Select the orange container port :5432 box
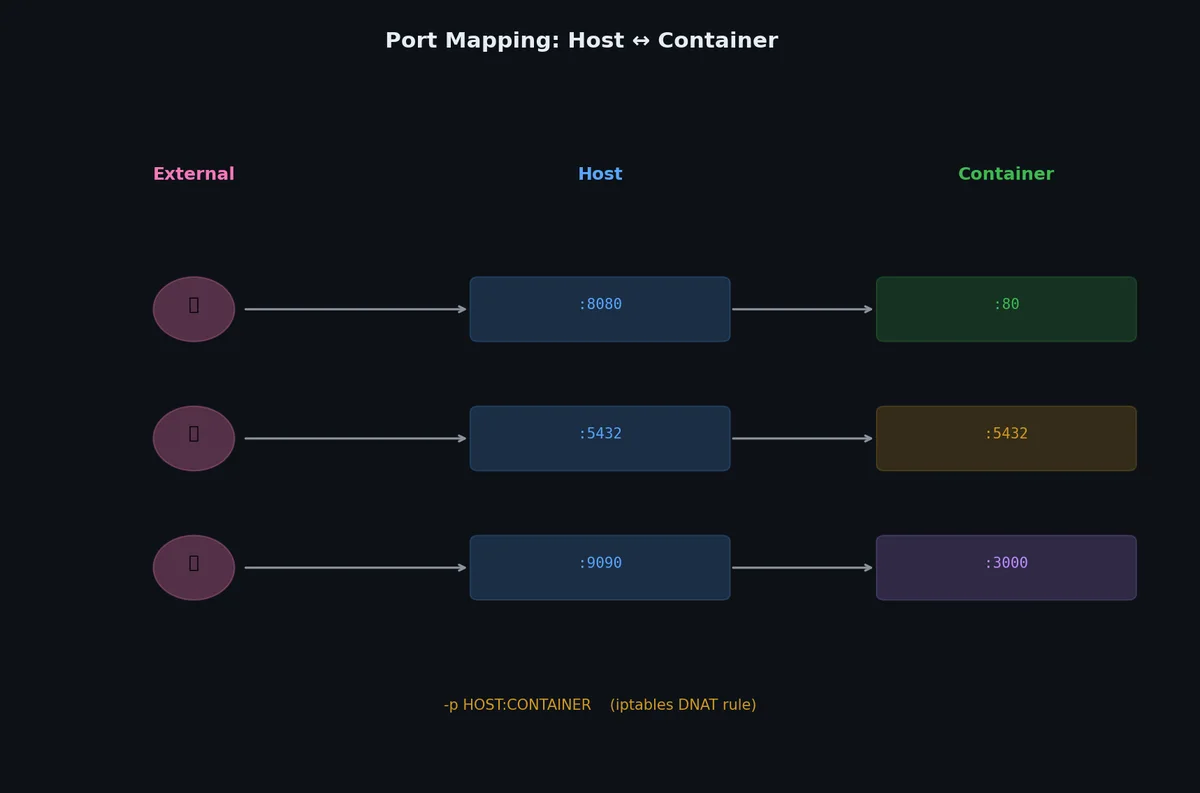Viewport: 1200px width, 793px height. coord(1006,438)
